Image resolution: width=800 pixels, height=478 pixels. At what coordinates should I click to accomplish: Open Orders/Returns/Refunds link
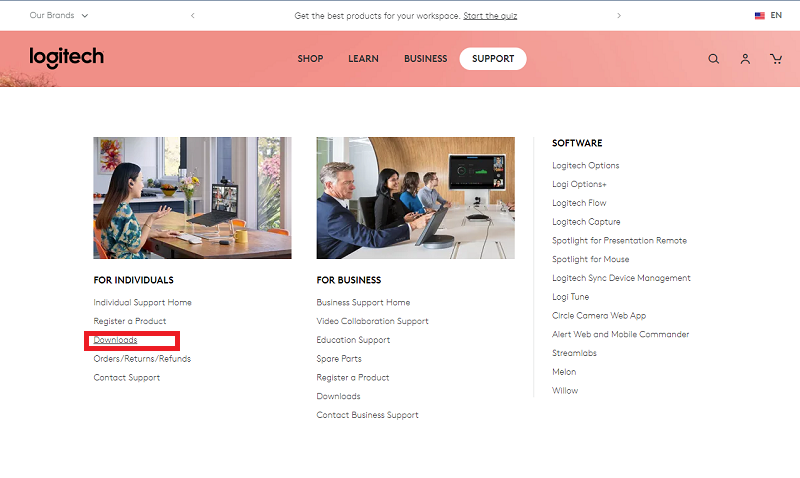[142, 359]
